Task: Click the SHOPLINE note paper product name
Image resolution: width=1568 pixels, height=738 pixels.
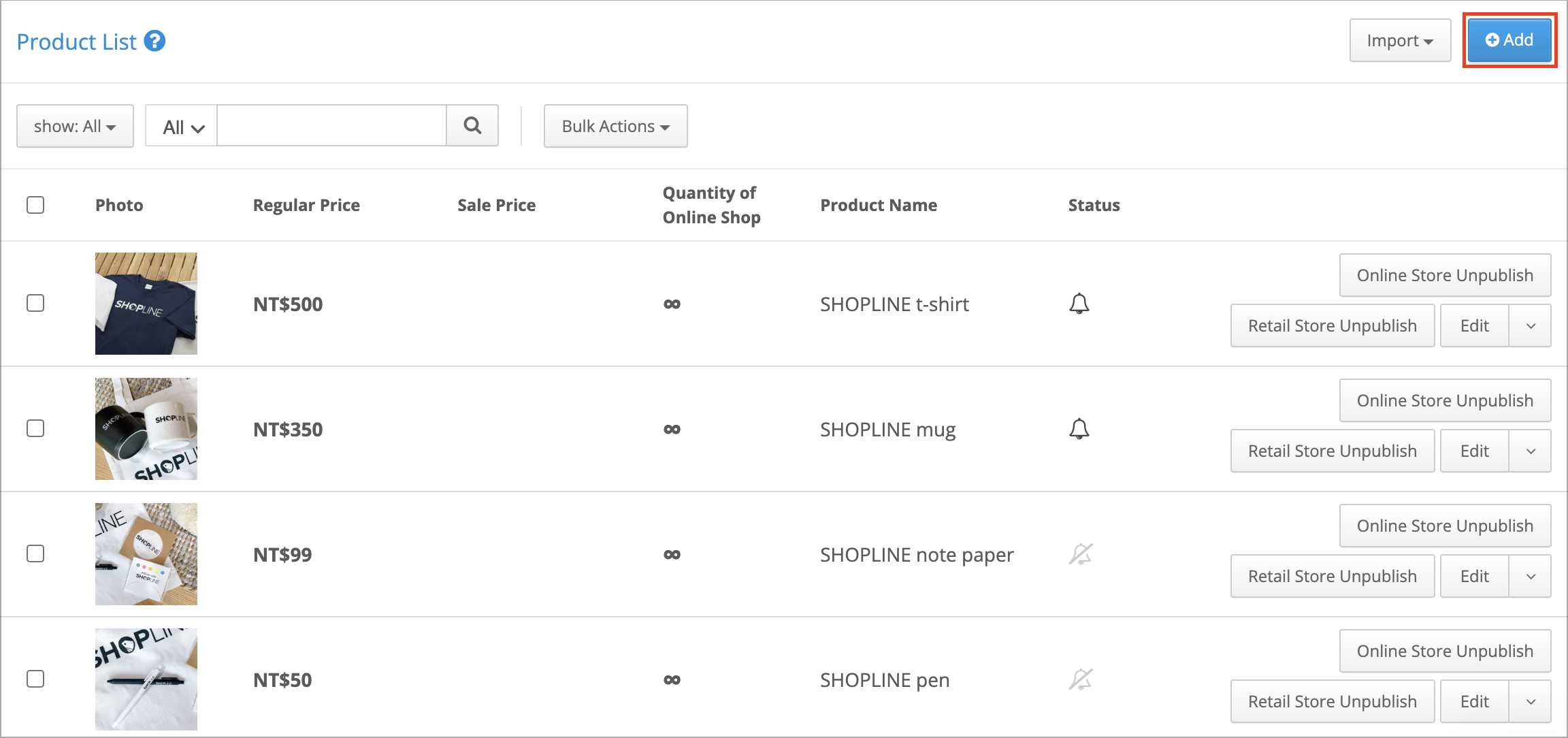Action: pos(917,555)
